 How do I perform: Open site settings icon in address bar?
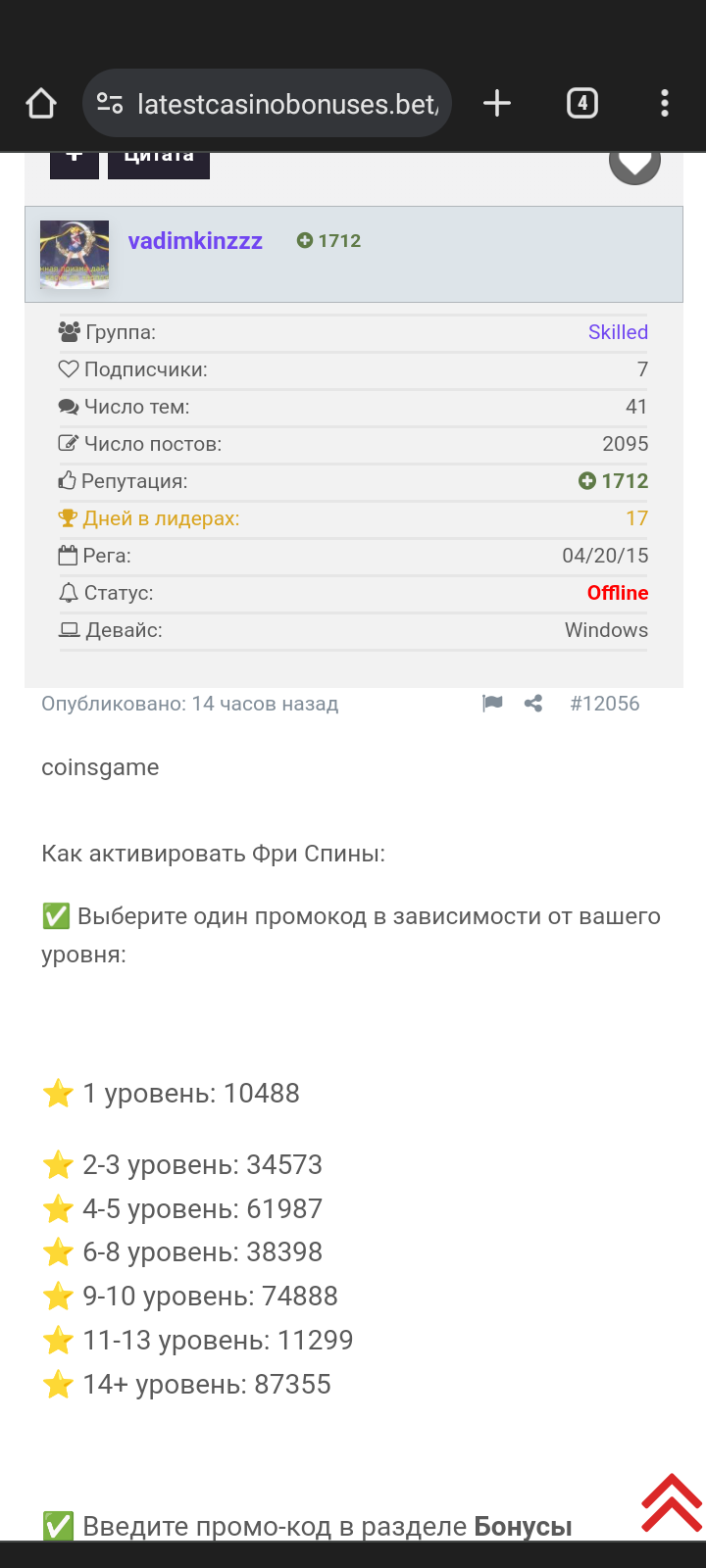(110, 103)
